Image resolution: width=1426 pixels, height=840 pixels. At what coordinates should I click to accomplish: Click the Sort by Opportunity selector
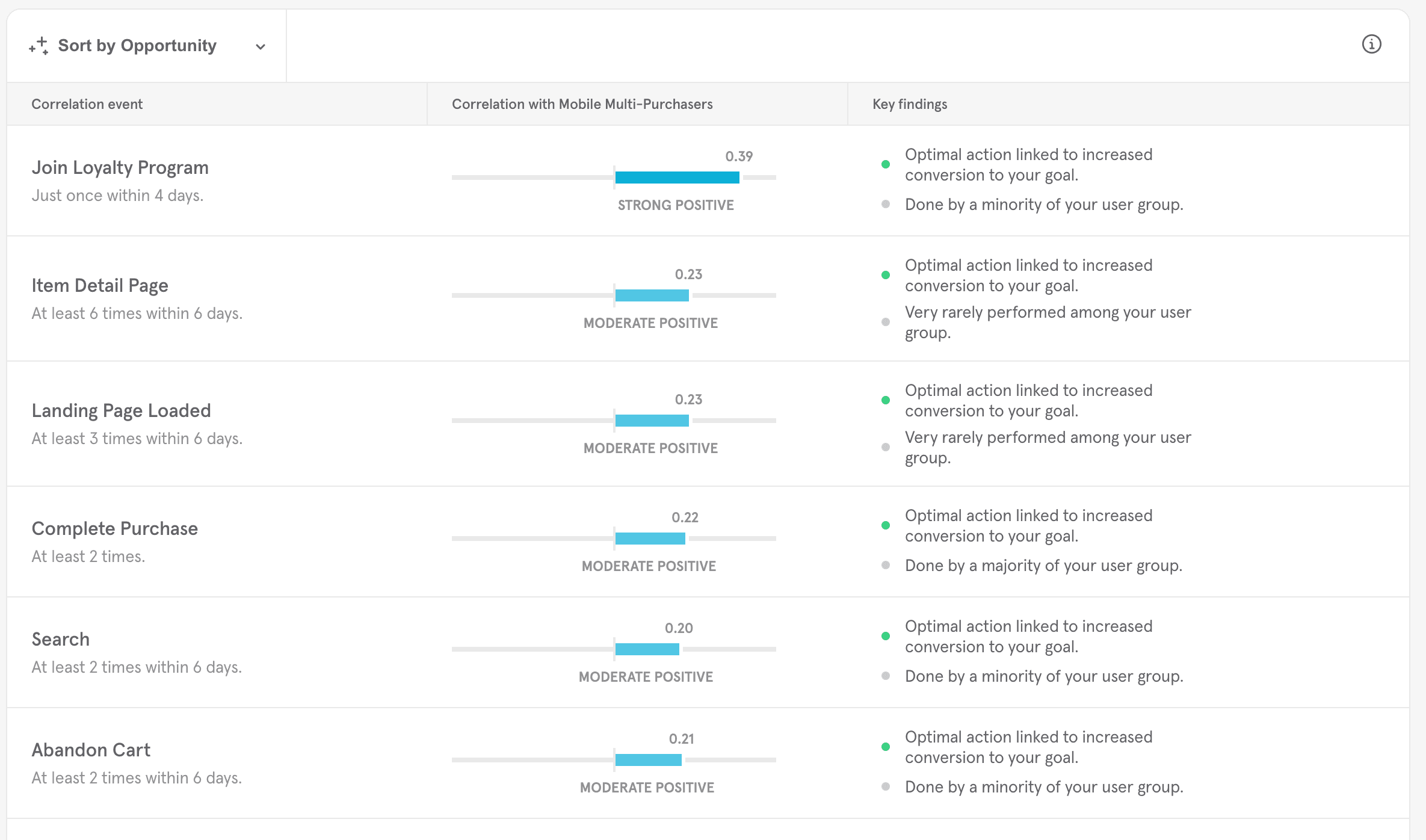click(x=137, y=45)
